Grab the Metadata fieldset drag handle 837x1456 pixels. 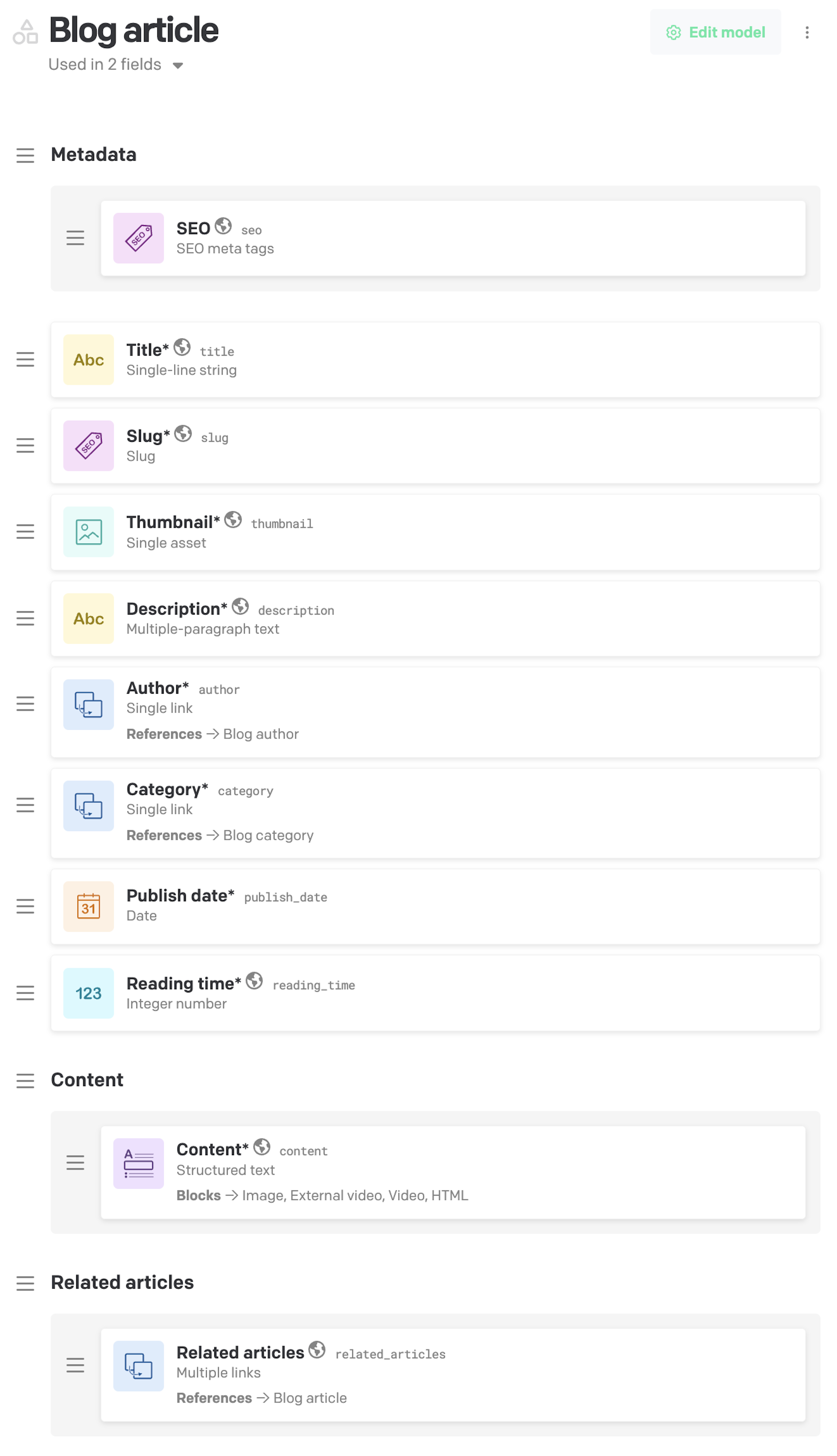click(x=25, y=155)
